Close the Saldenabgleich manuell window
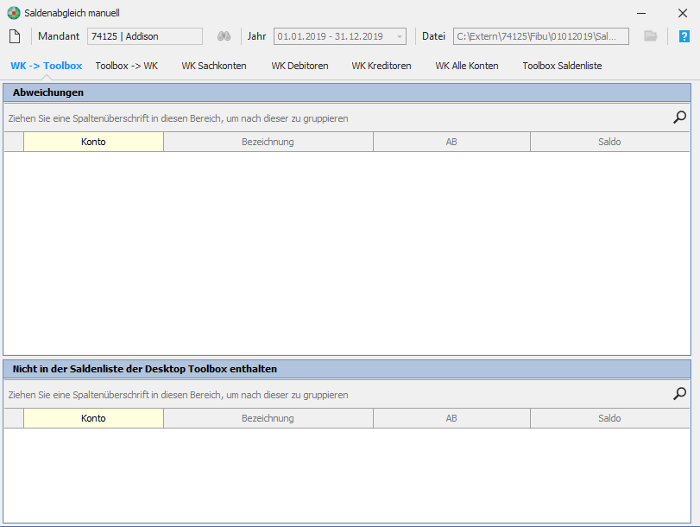 [683, 13]
